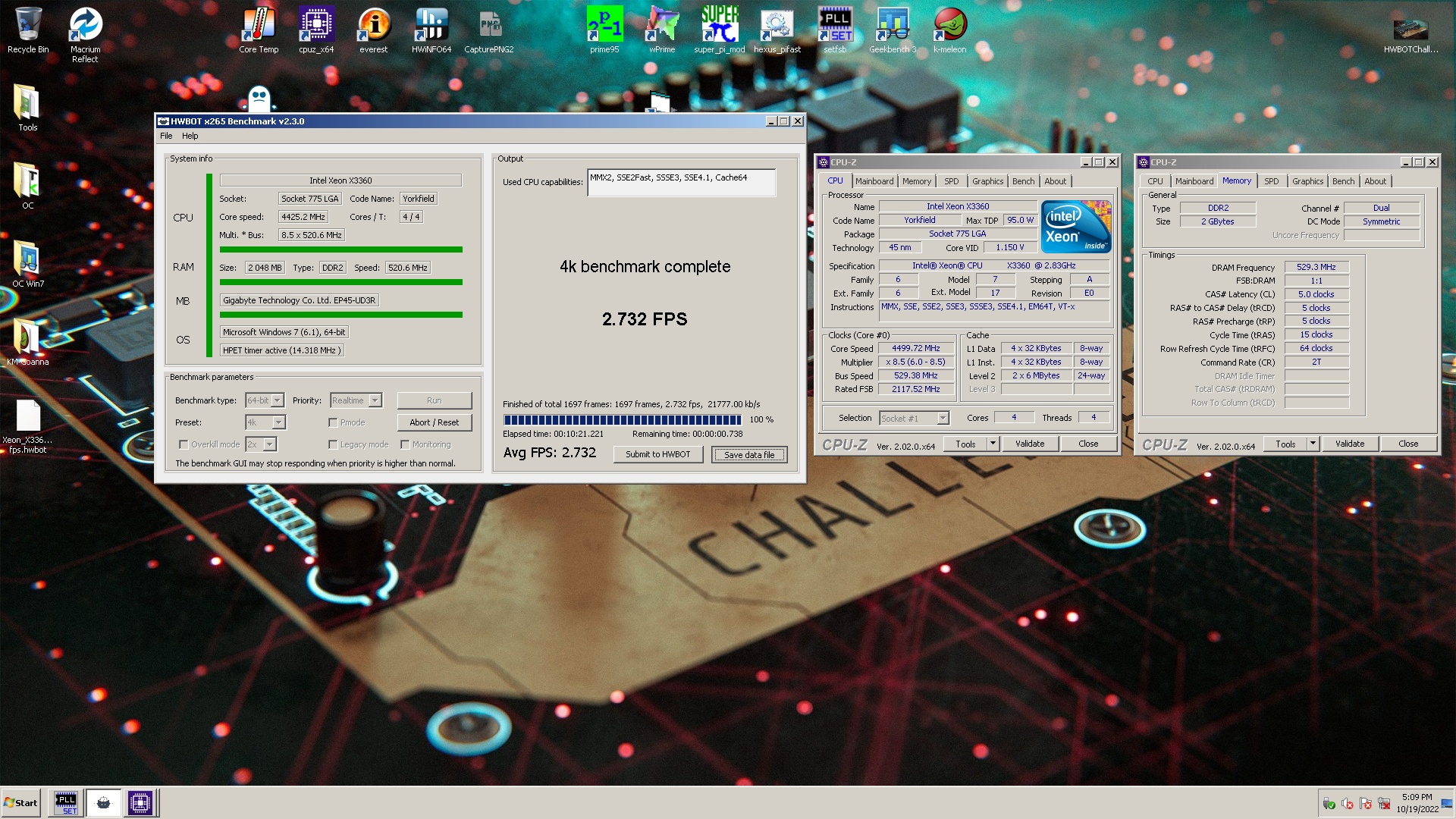
Task: Open the Preset 4k dropdown
Action: point(265,422)
